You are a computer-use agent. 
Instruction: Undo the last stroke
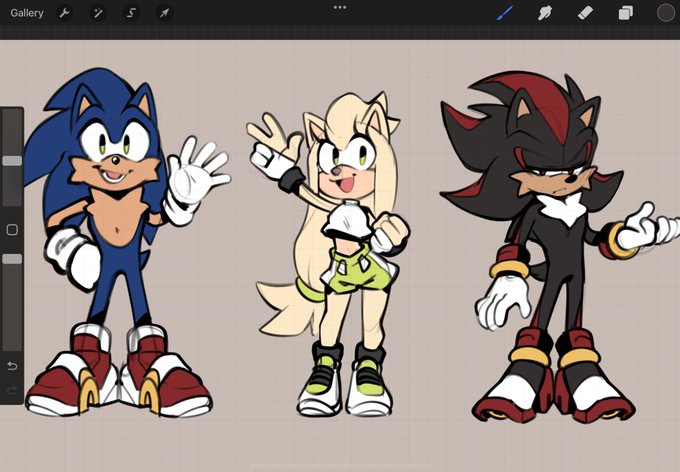[12, 367]
